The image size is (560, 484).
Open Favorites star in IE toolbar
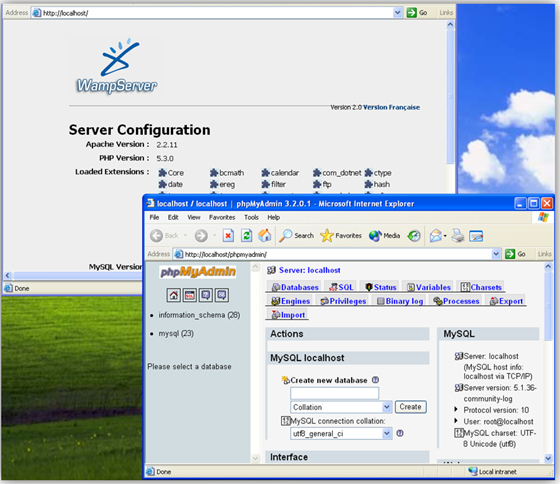pos(341,236)
